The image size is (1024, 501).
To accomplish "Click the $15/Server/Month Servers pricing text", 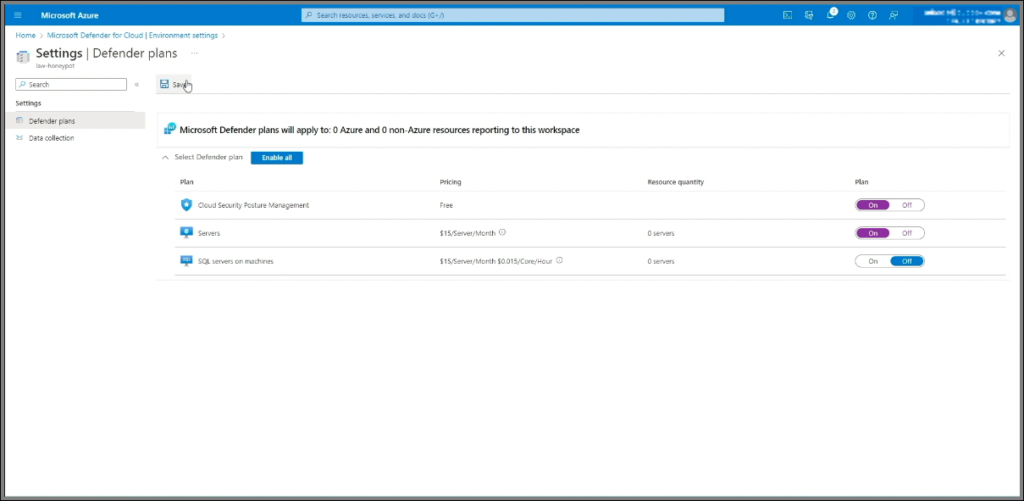I will tap(468, 233).
